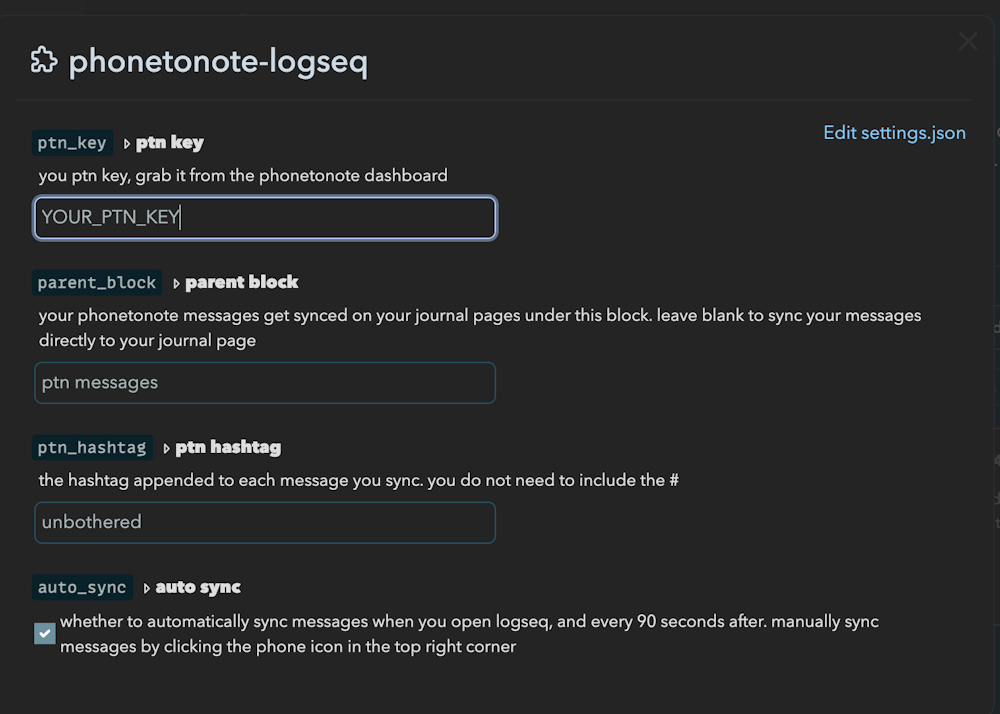Expand the arrow next to 'ptn key'
This screenshot has width=1000, height=714.
point(126,144)
